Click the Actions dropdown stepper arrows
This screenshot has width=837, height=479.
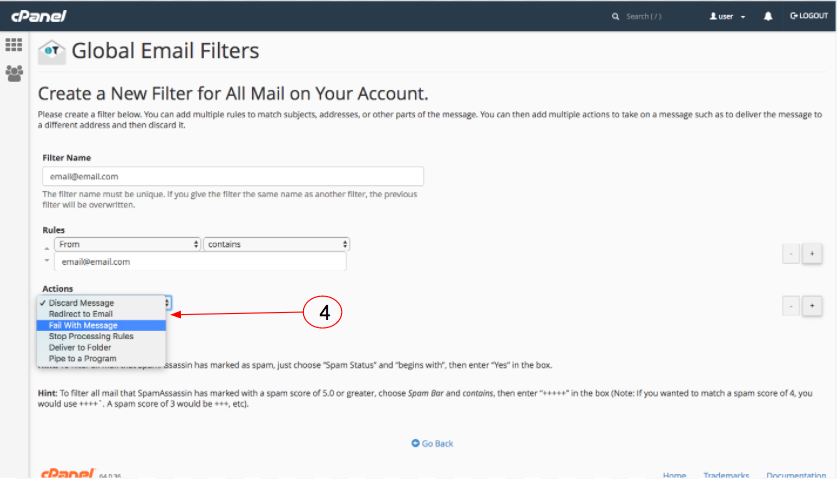[168, 303]
